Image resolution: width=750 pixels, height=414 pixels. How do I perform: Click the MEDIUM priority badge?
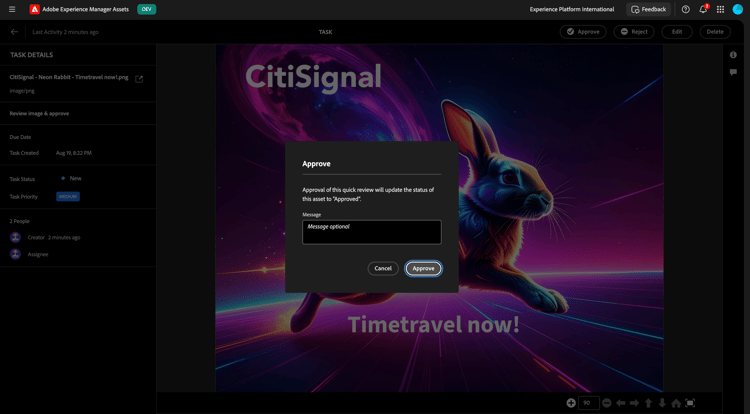[68, 196]
